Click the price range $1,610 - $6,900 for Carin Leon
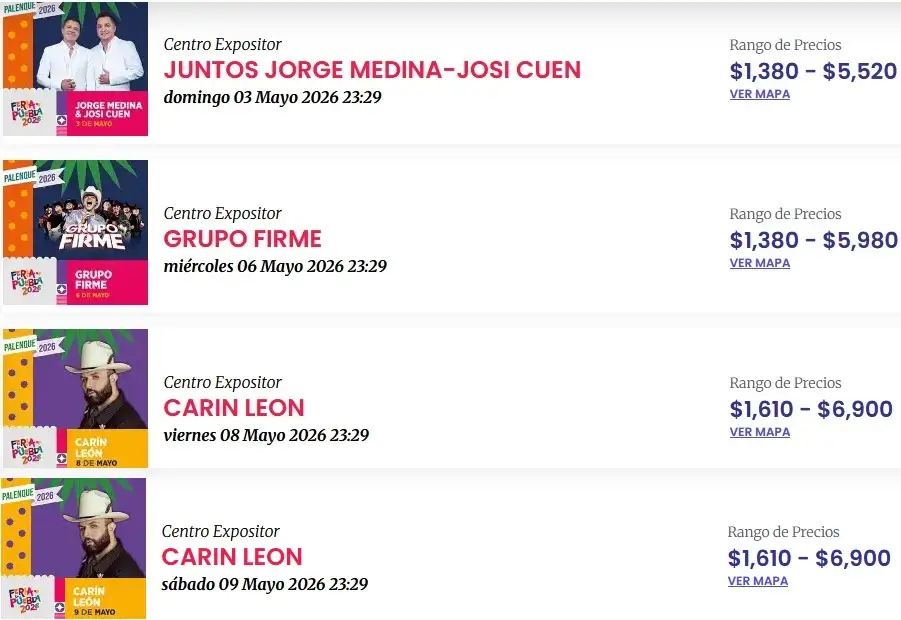Screen dimensions: 901x620 pyautogui.click(x=810, y=409)
